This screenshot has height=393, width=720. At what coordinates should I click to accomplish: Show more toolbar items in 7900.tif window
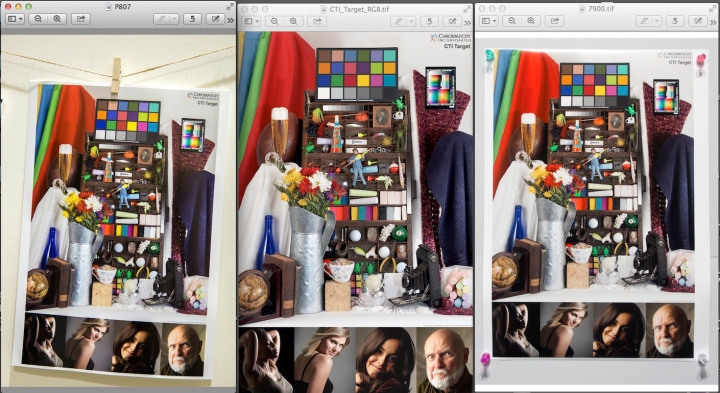(713, 22)
